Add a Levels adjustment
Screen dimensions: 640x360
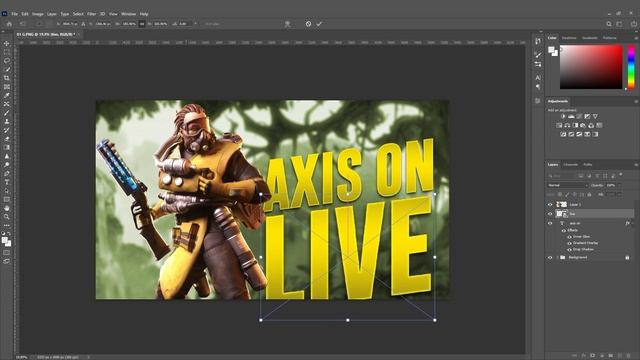click(571, 116)
